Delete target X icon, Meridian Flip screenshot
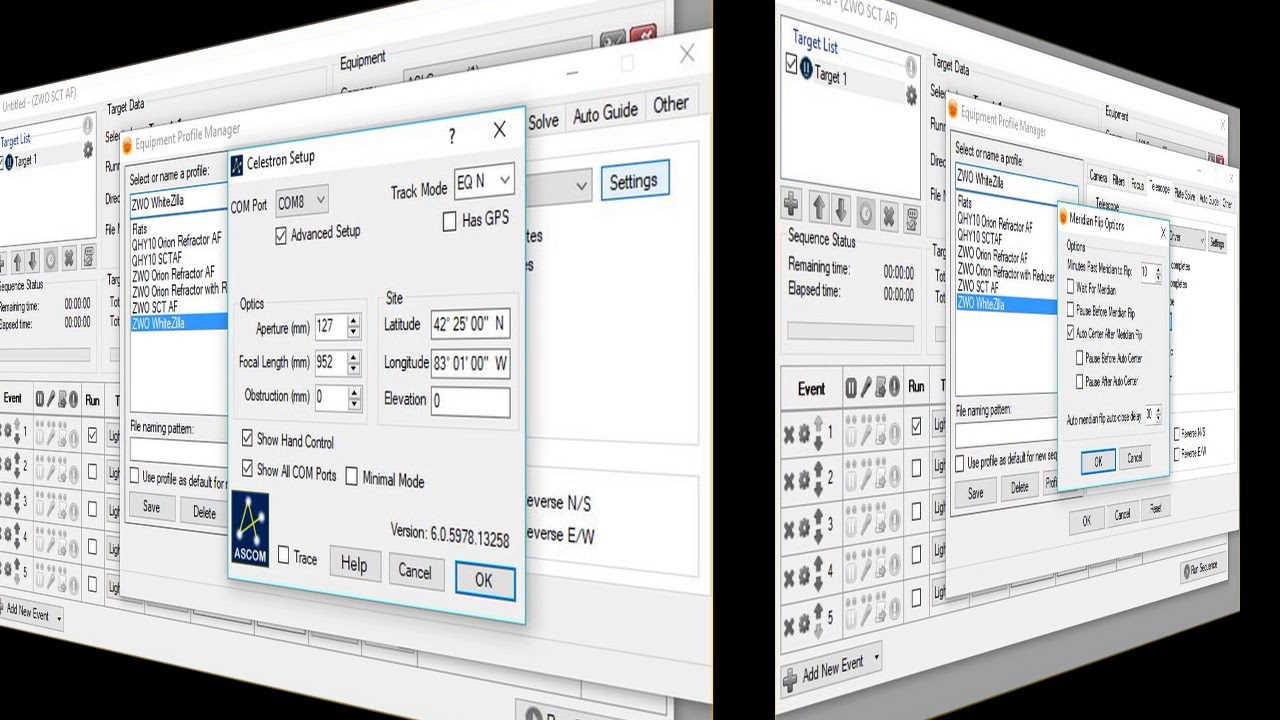 (888, 216)
